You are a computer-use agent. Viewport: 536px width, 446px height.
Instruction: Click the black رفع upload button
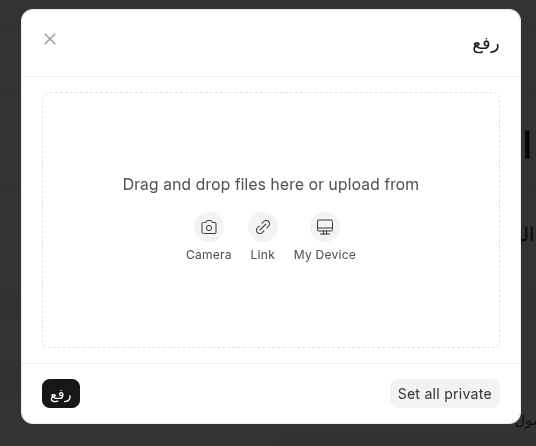(x=61, y=393)
